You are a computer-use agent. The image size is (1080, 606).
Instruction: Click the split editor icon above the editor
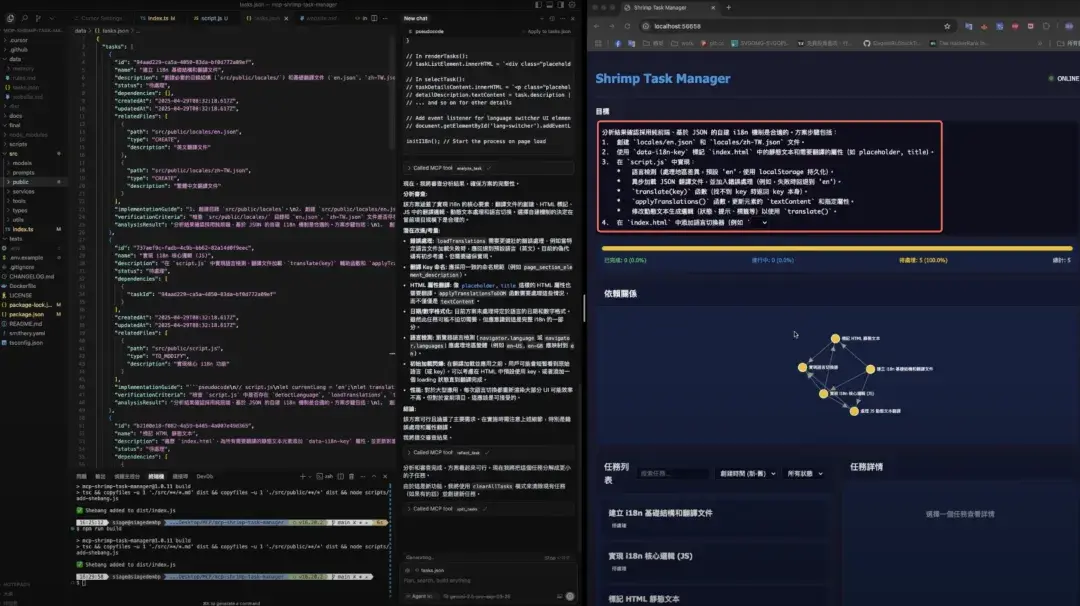374,18
